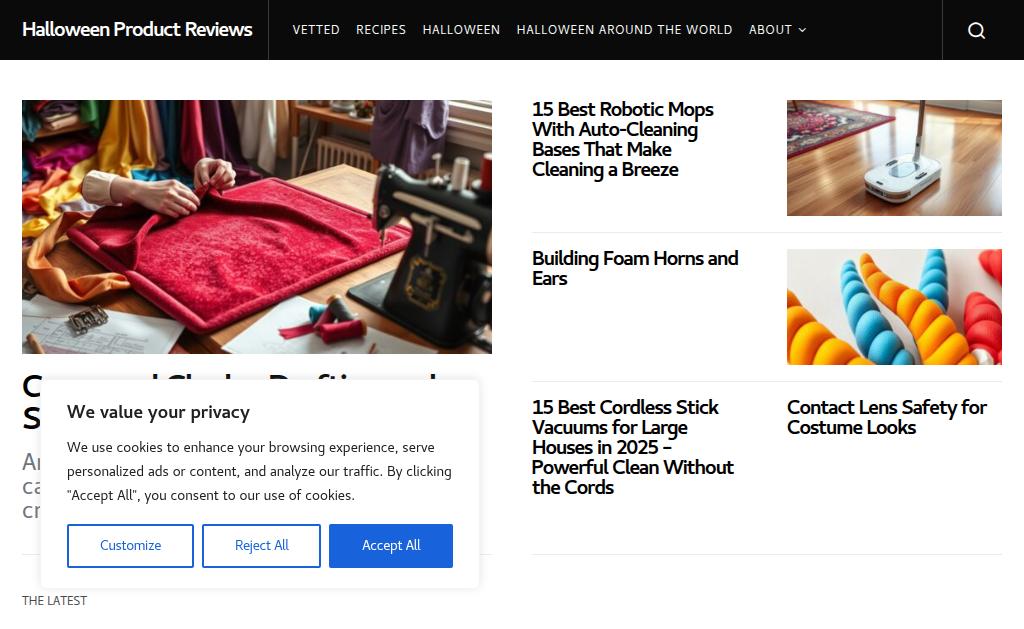
Task: Read Contact Lens Safety for Costume Looks
Action: point(886,417)
